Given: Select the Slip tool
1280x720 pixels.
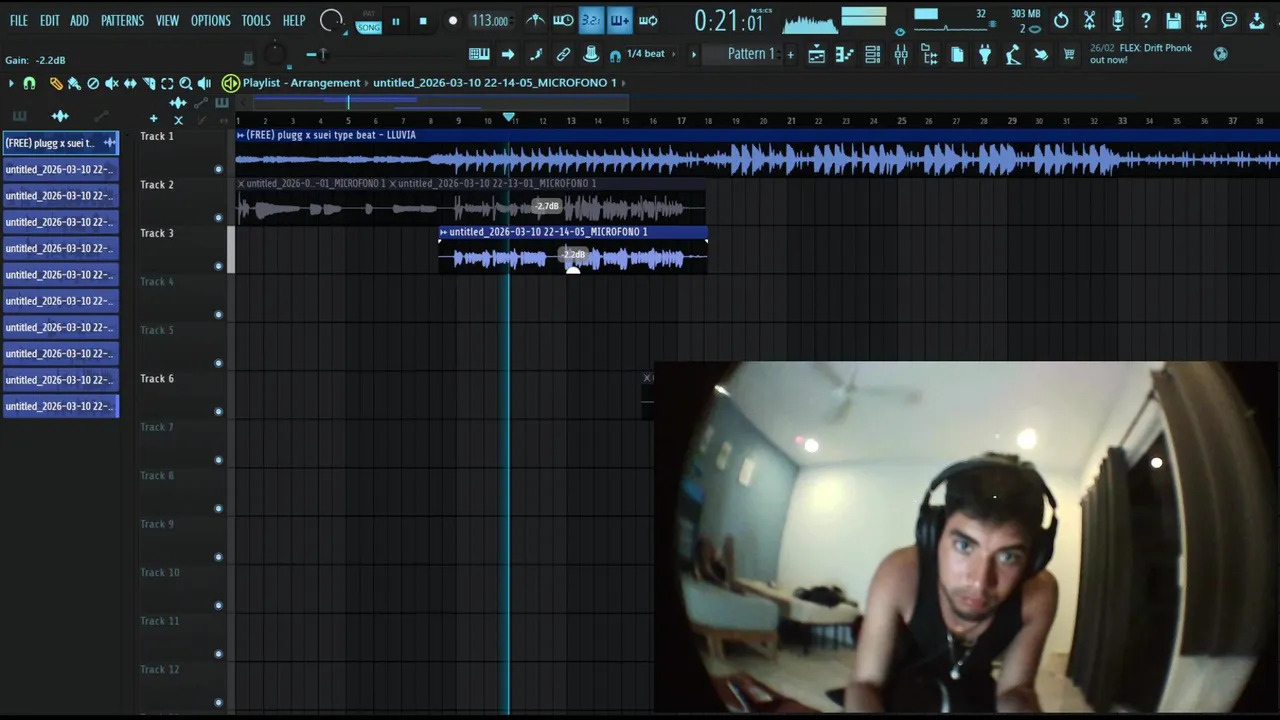Looking at the screenshot, I should [130, 84].
